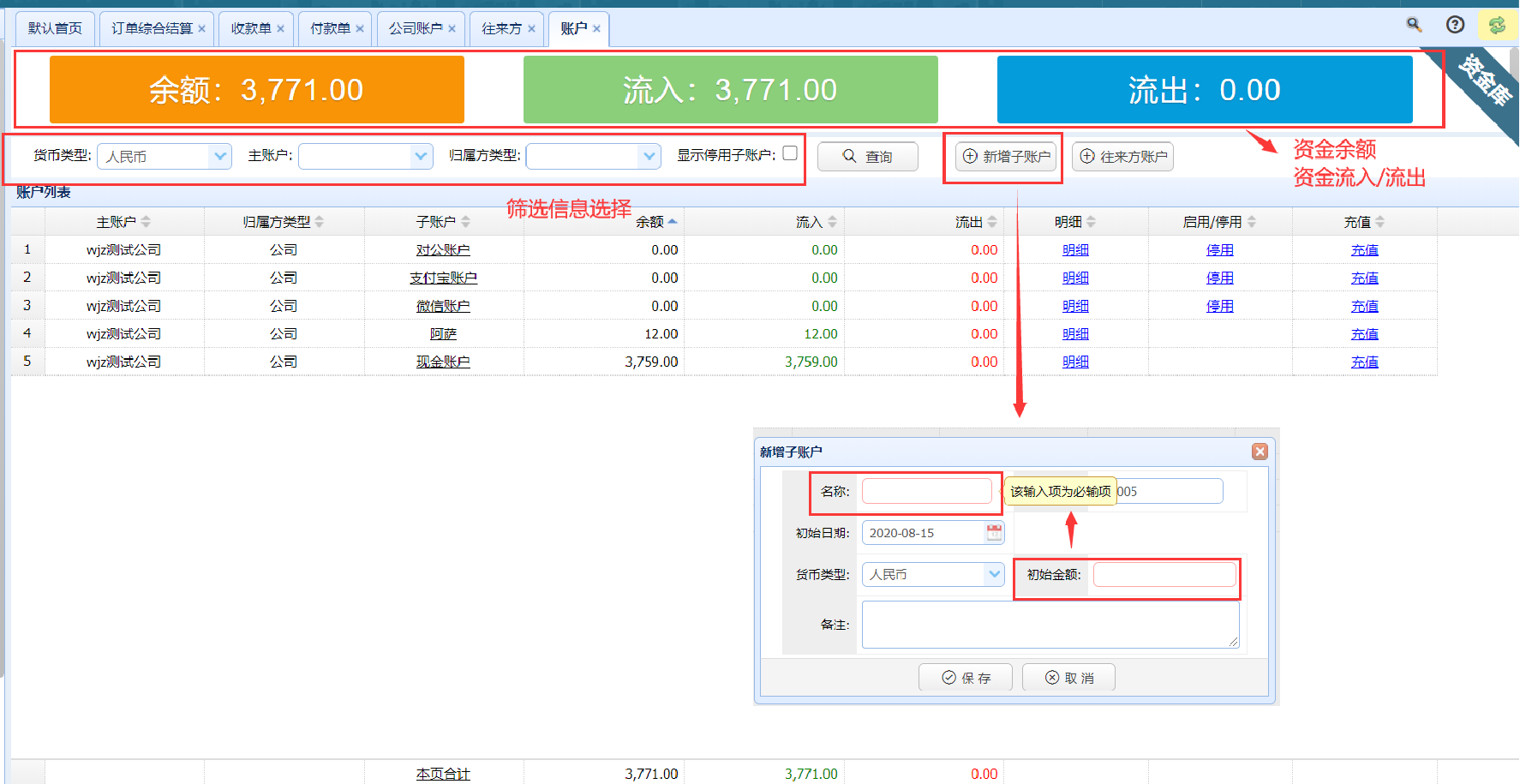
Task: Open the calendar picker for 初始日期
Action: [994, 533]
